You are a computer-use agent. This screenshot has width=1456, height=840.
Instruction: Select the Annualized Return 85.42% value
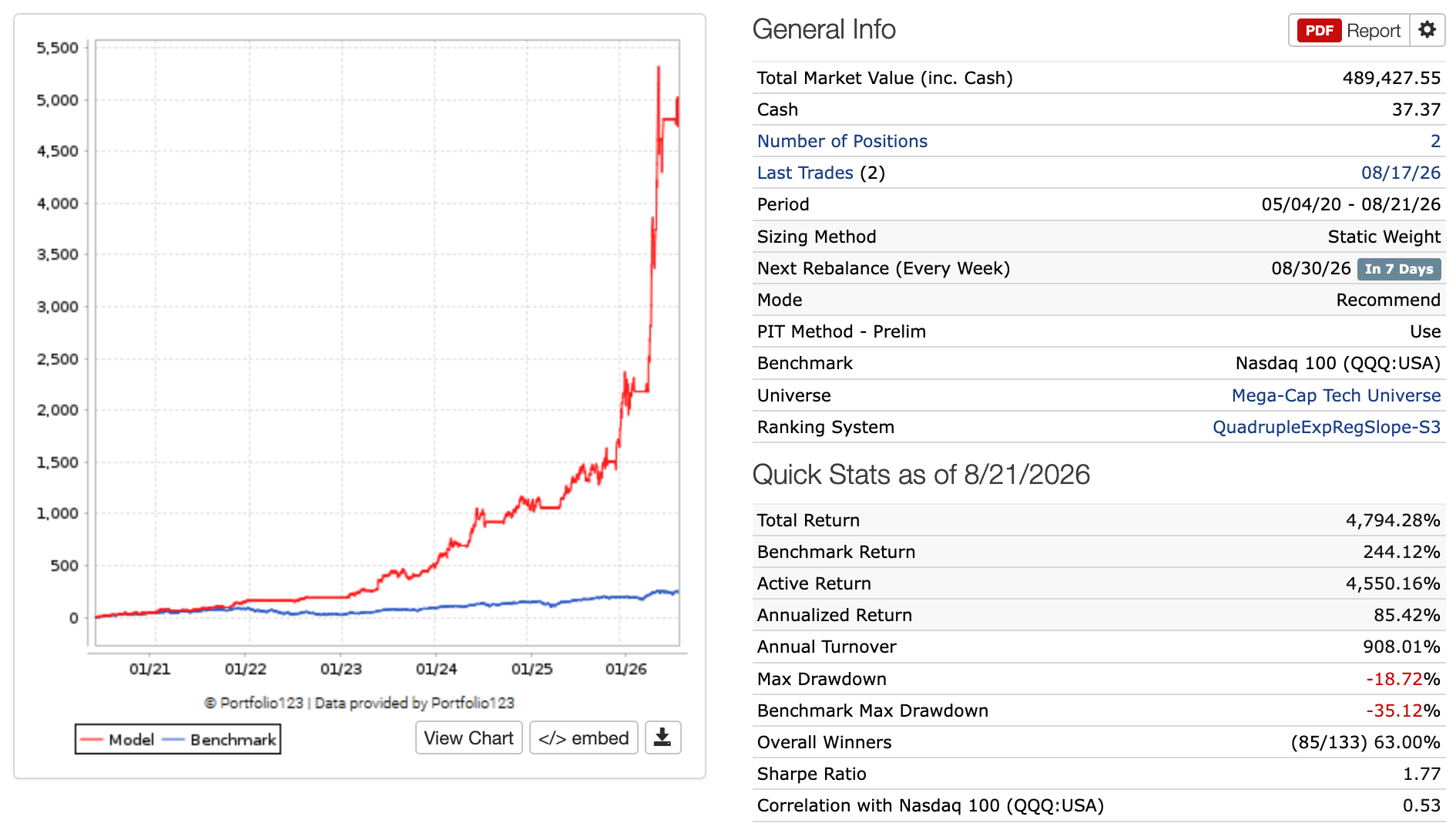1407,615
